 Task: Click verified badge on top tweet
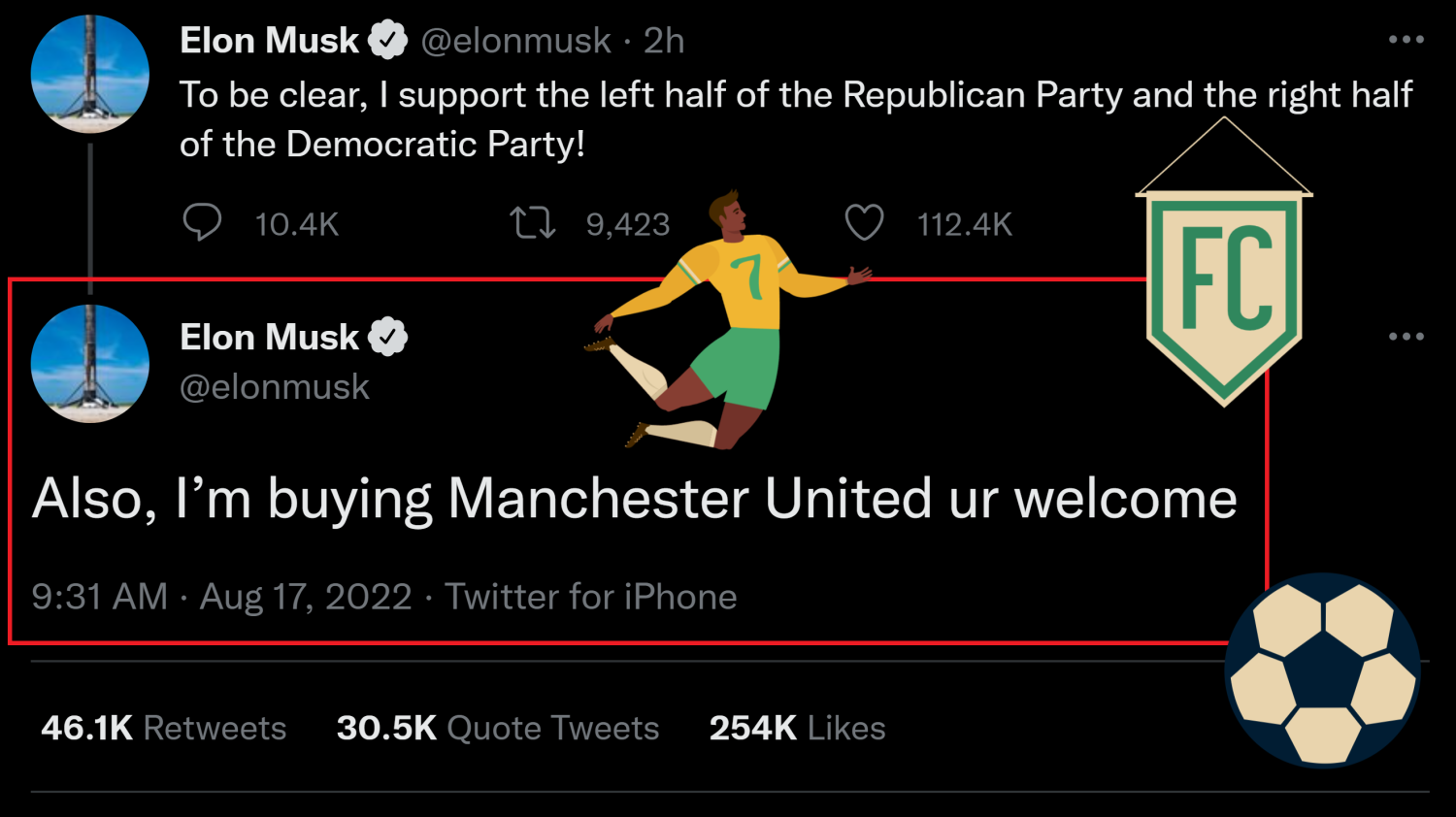pos(388,41)
